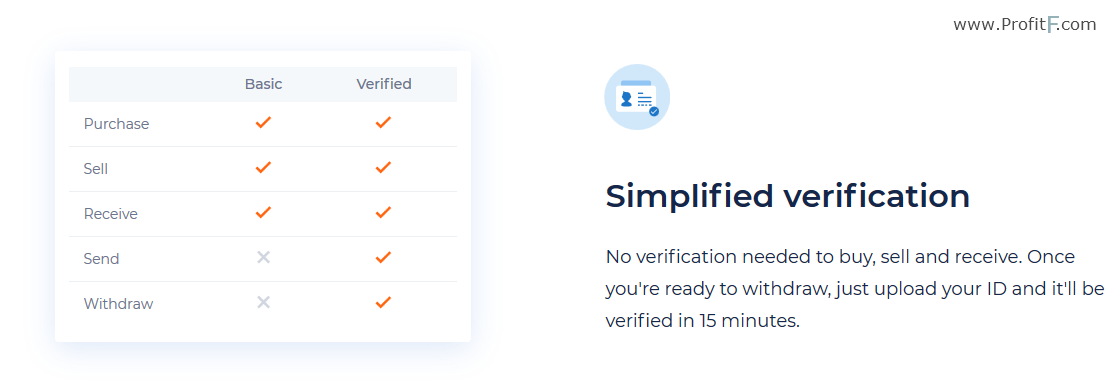
Task: Click the Basic checkmark for Receive
Action: [x=263, y=212]
